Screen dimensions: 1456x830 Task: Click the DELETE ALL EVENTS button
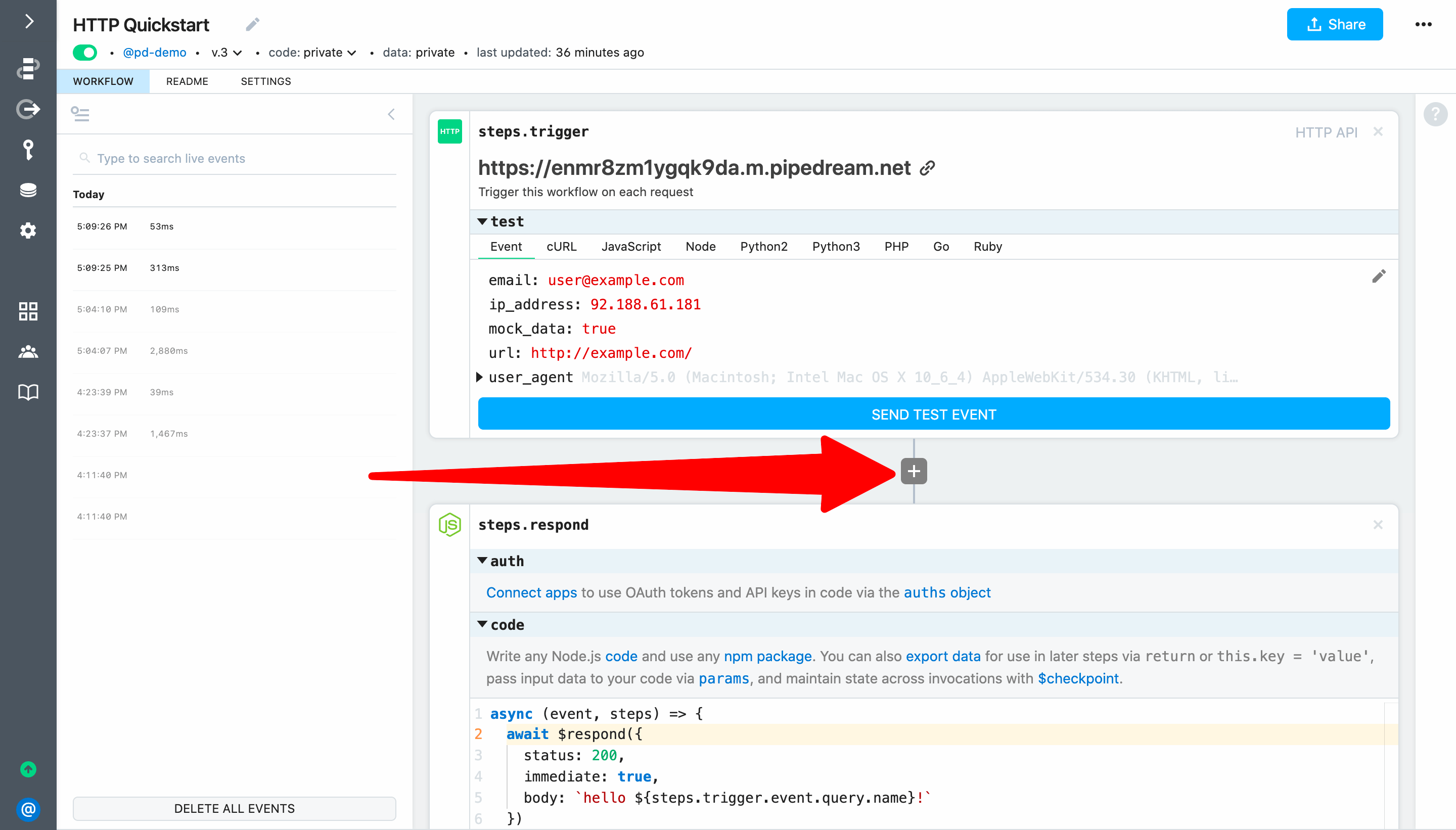click(234, 807)
